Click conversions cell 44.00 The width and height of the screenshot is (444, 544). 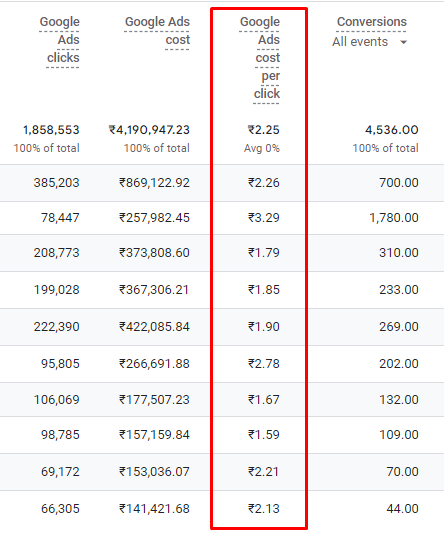(x=402, y=509)
